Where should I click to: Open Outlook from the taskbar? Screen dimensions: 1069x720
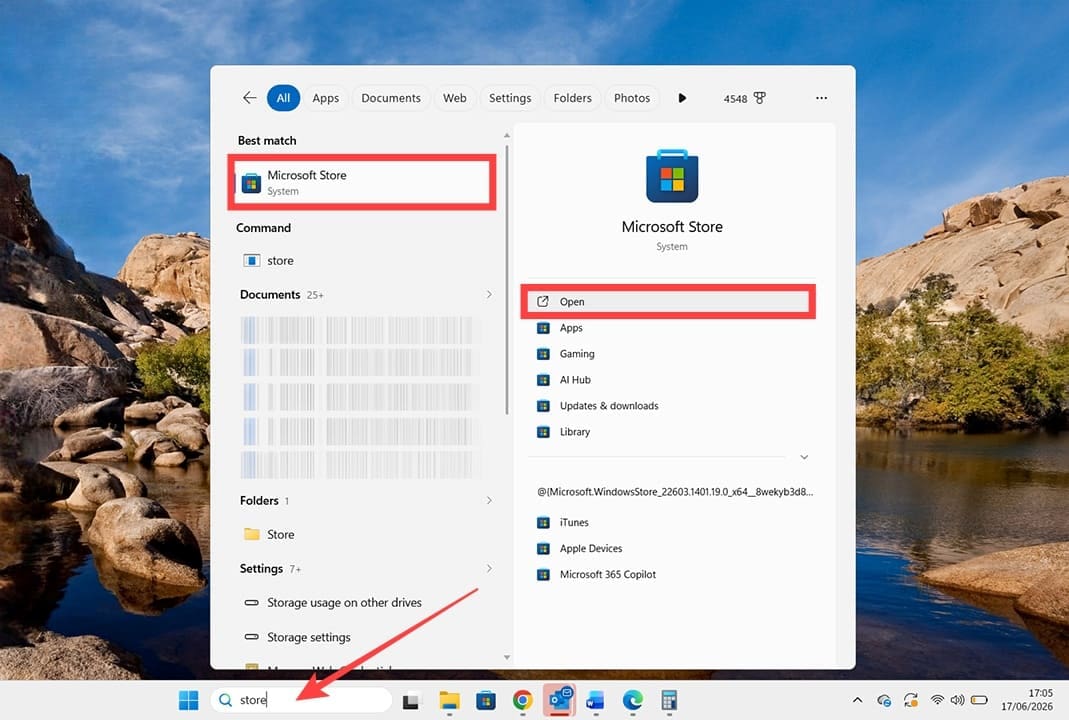point(560,700)
